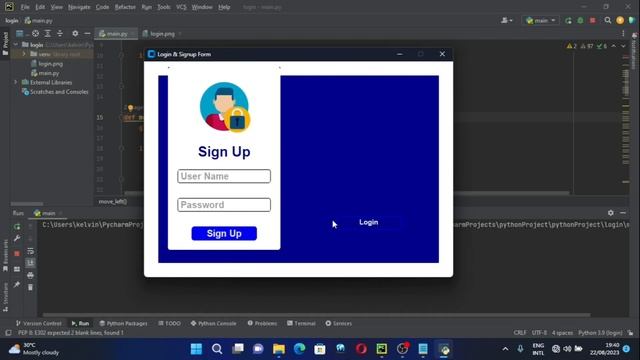
Task: Click the Python 3.9 interpreter selector
Action: [x=600, y=333]
